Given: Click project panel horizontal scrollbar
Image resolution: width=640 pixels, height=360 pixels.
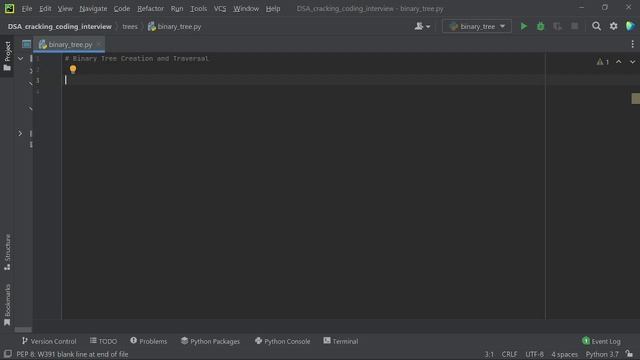Looking at the screenshot, I should [23, 329].
